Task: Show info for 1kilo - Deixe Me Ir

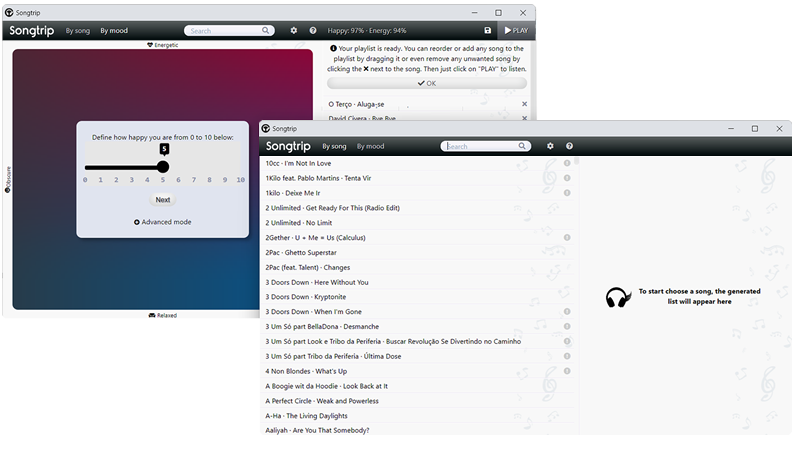Action: pyautogui.click(x=567, y=193)
